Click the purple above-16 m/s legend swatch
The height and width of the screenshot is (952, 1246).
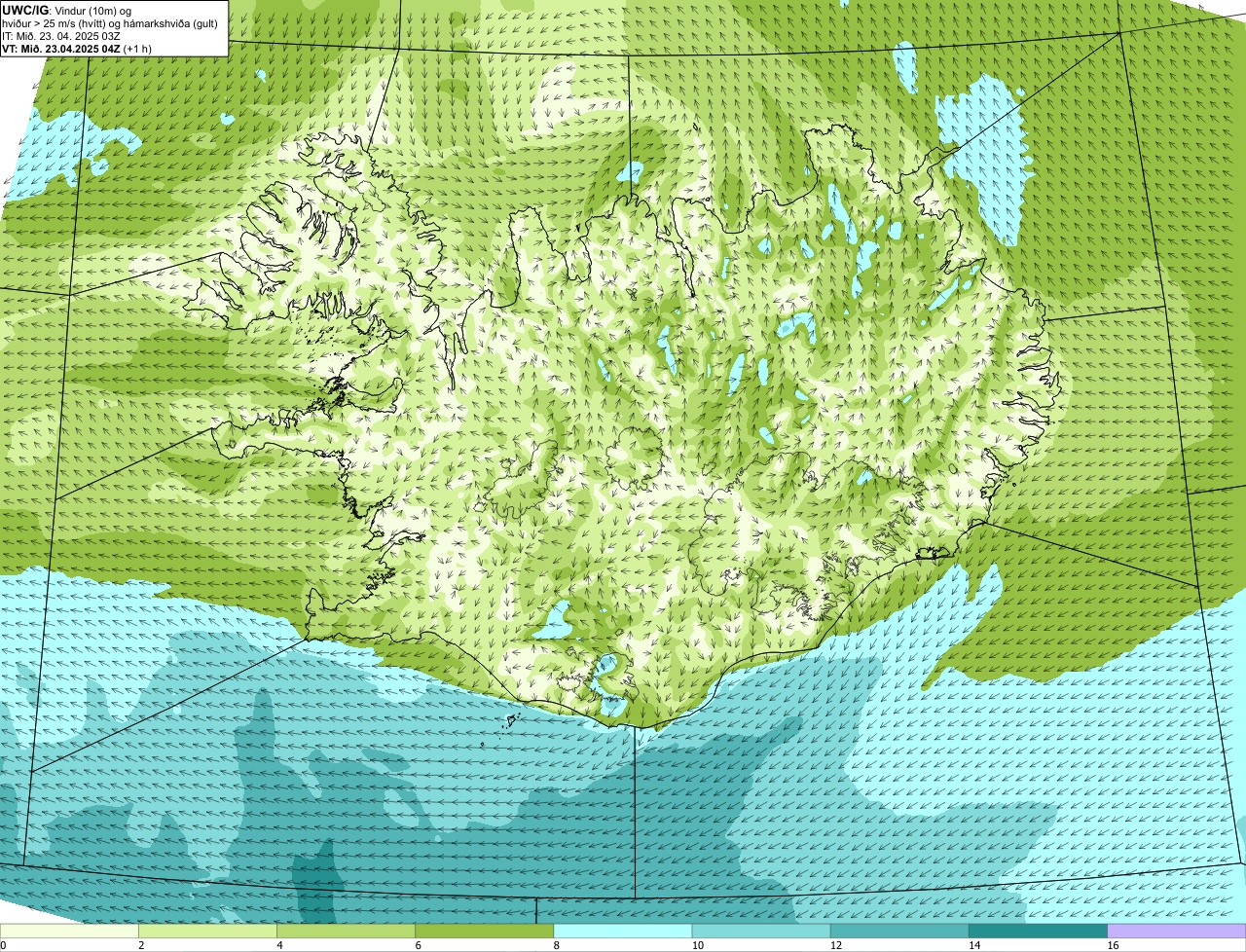point(1177,932)
